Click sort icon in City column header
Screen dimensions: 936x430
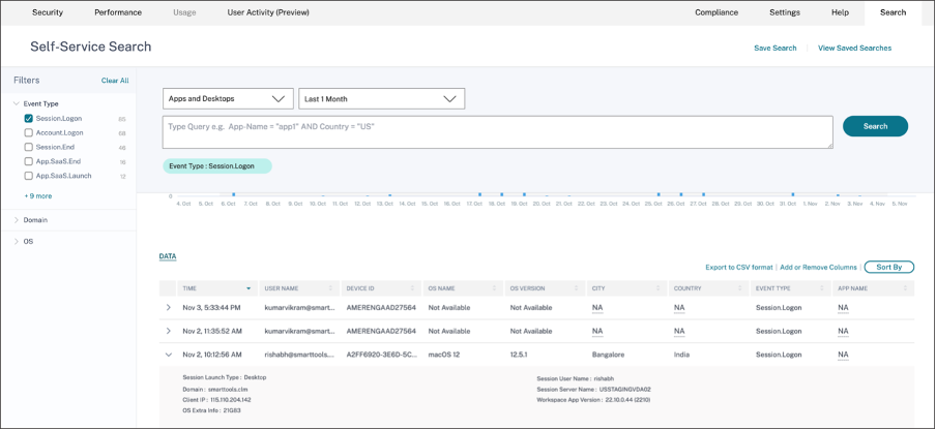coord(661,288)
